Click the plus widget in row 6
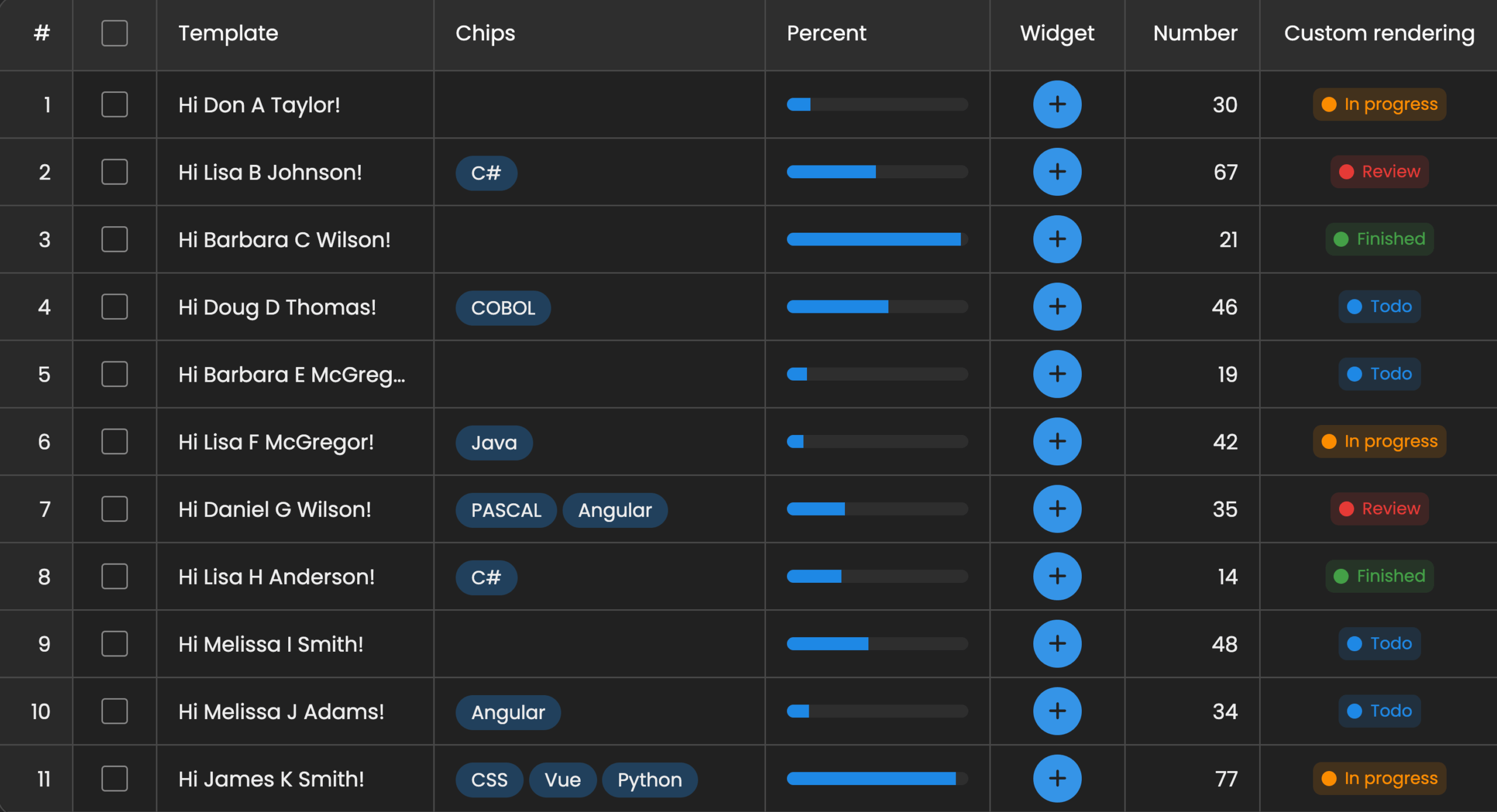The width and height of the screenshot is (1497, 812). pos(1057,441)
